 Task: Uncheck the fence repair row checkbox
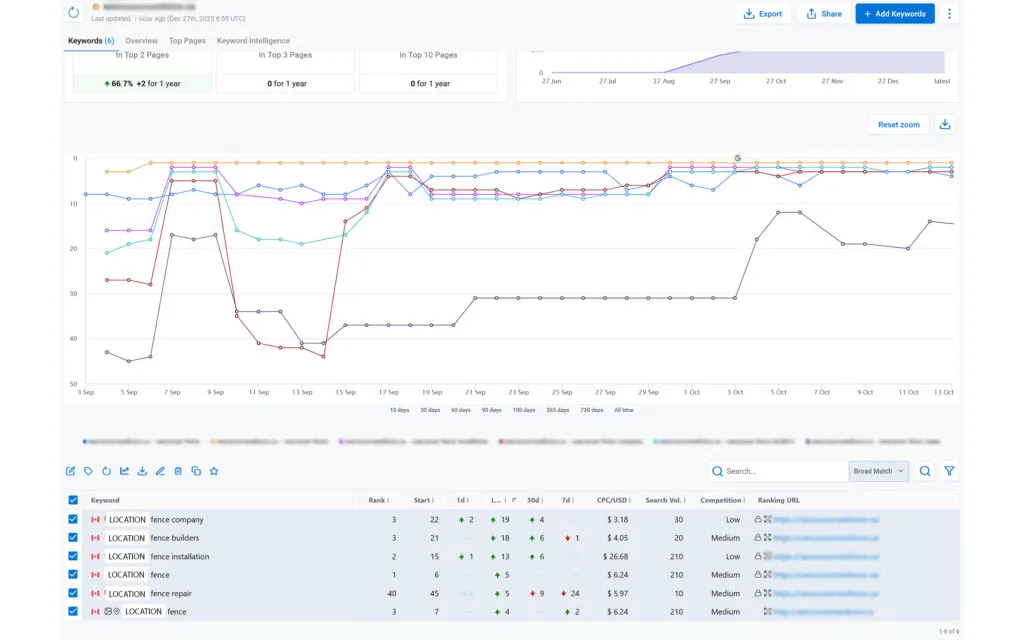click(73, 593)
